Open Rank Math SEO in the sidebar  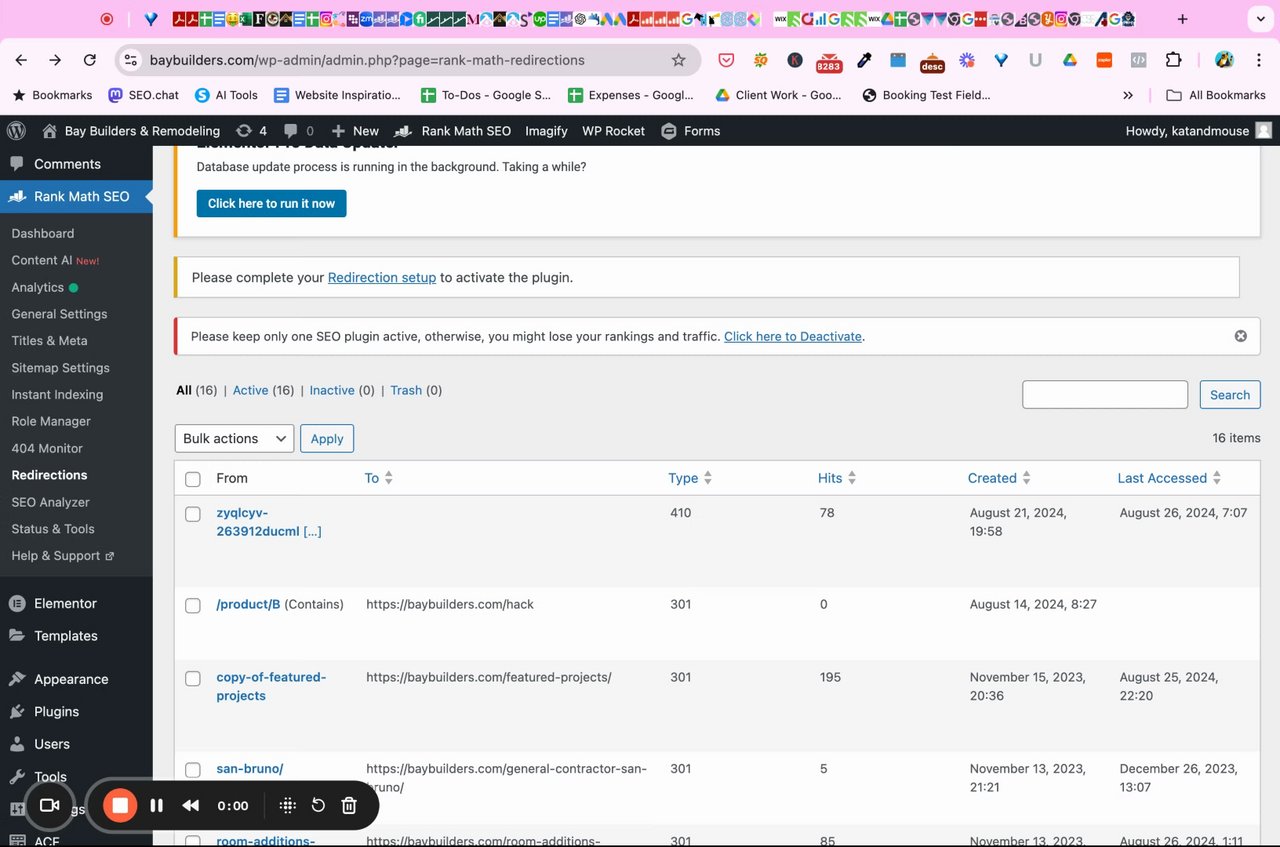click(x=76, y=196)
